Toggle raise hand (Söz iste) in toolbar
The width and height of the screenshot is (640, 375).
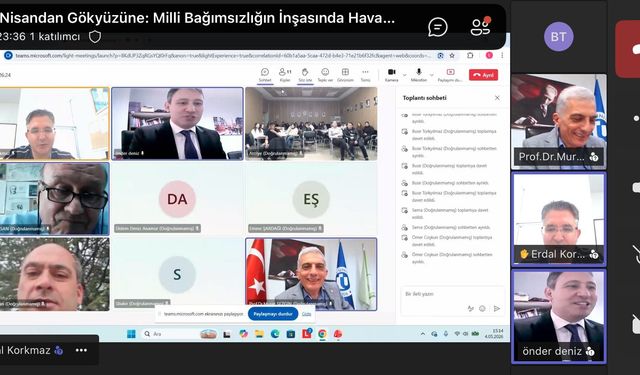(x=305, y=75)
